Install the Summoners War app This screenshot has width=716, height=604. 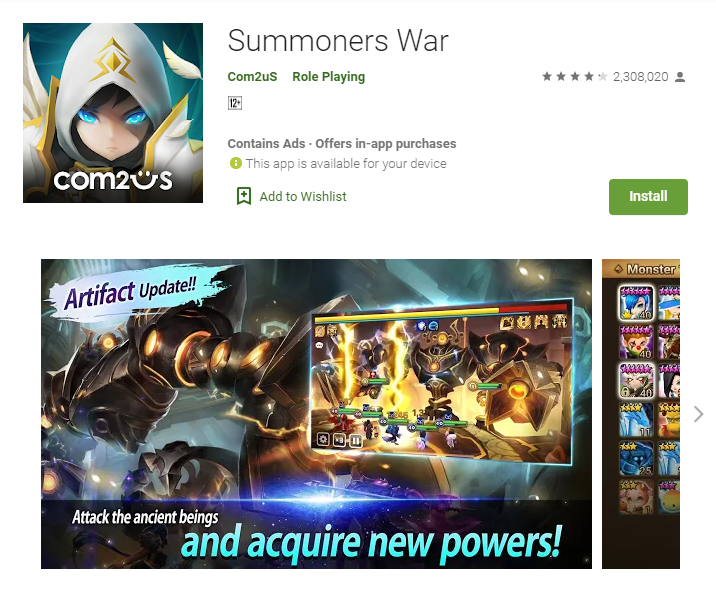point(648,197)
